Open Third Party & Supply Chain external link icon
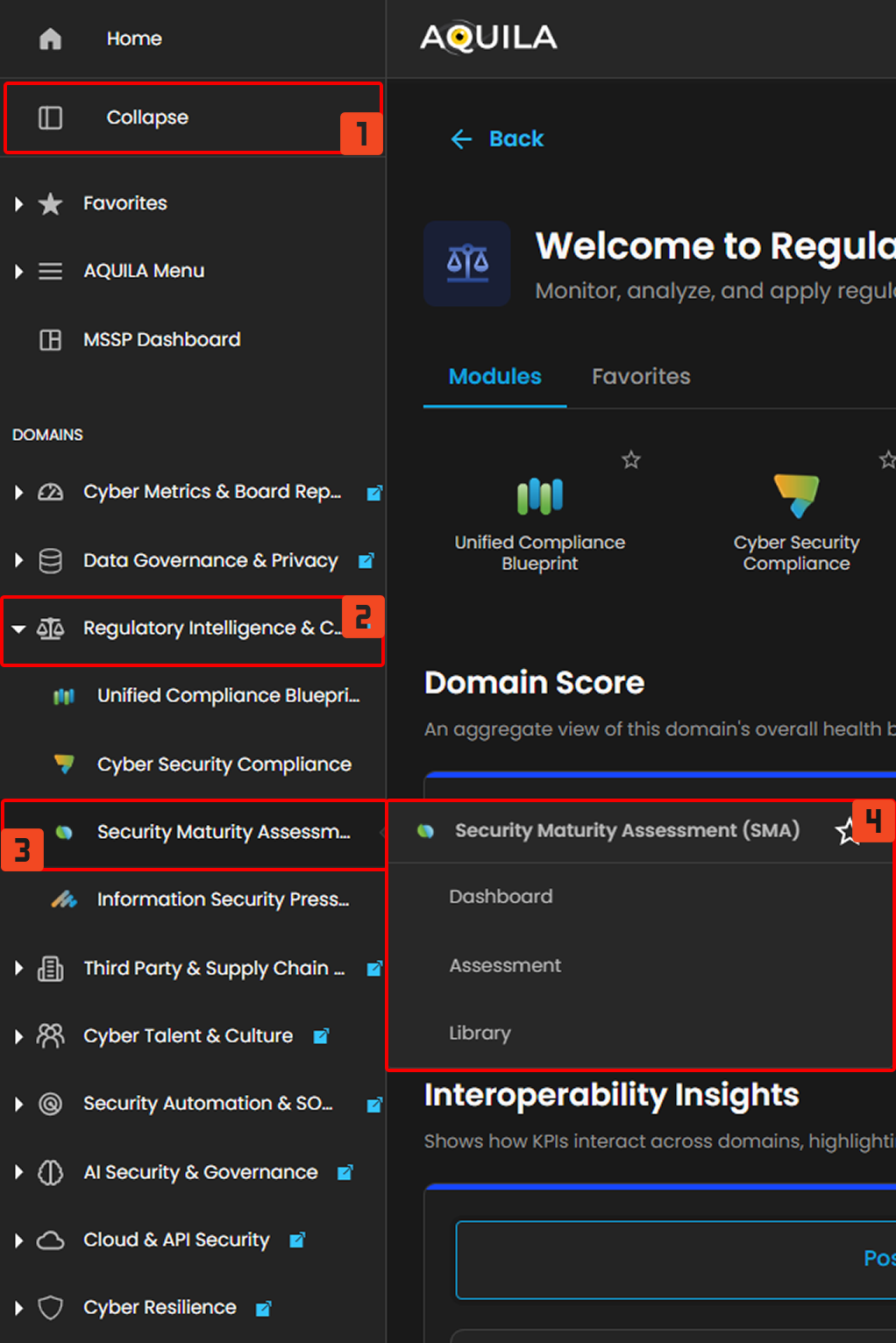Screen dimensions: 896x1343 (x=374, y=969)
